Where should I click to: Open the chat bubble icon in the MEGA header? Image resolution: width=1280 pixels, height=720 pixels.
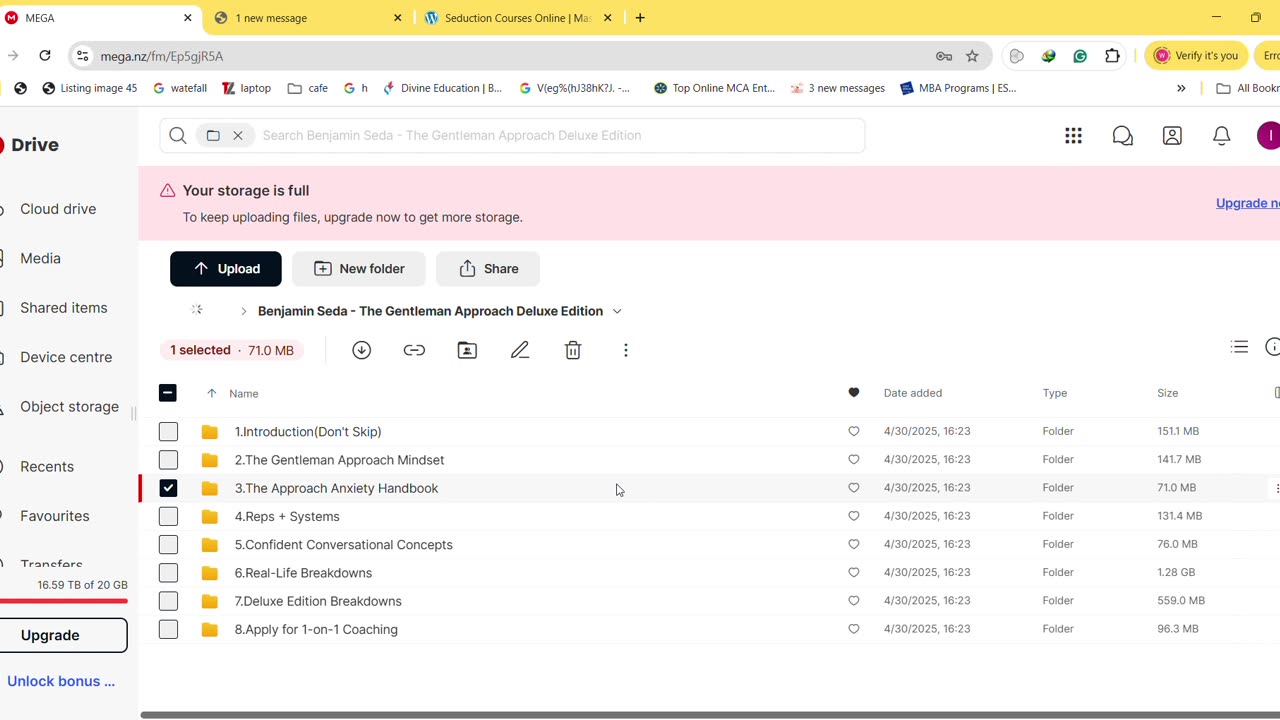(x=1123, y=136)
